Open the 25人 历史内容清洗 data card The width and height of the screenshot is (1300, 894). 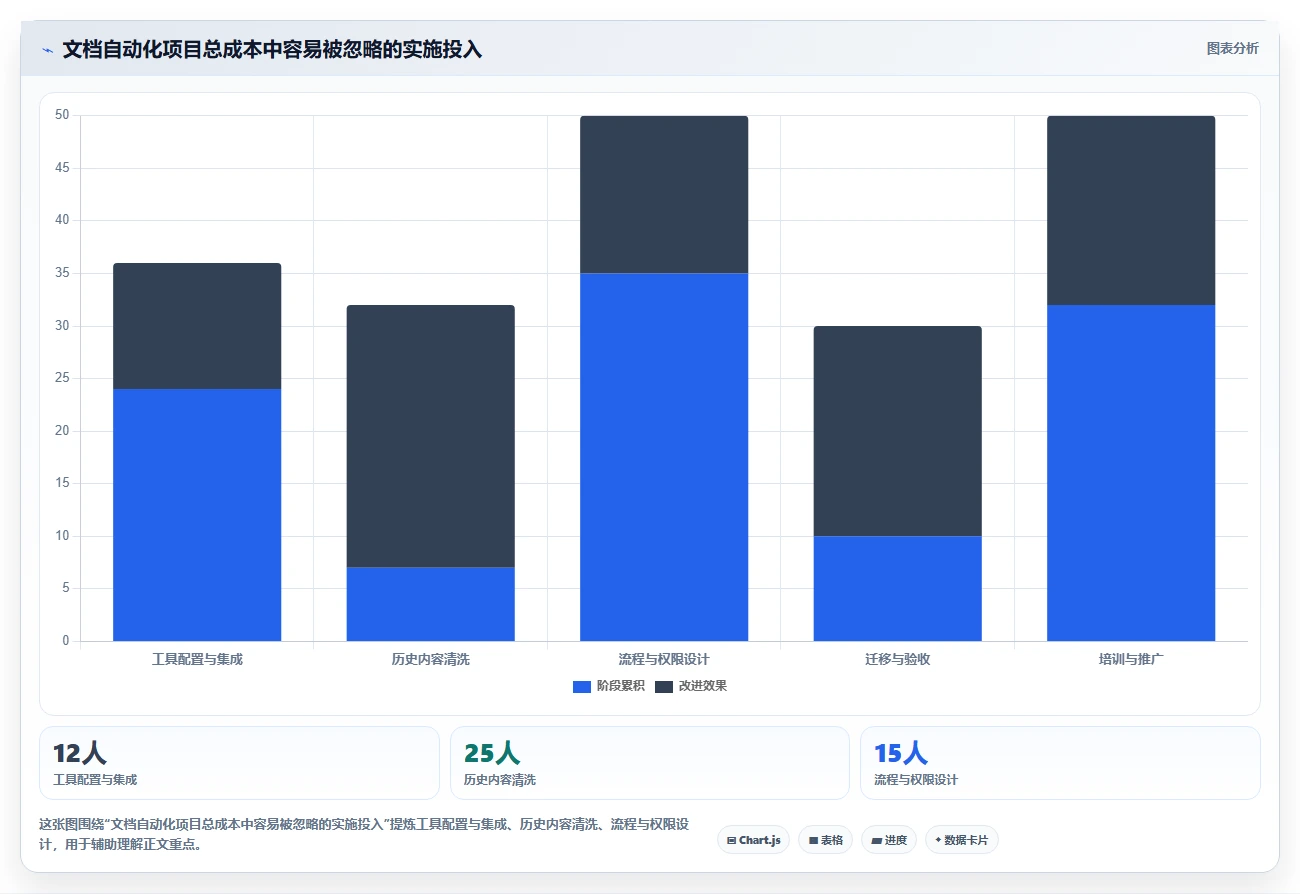point(650,763)
